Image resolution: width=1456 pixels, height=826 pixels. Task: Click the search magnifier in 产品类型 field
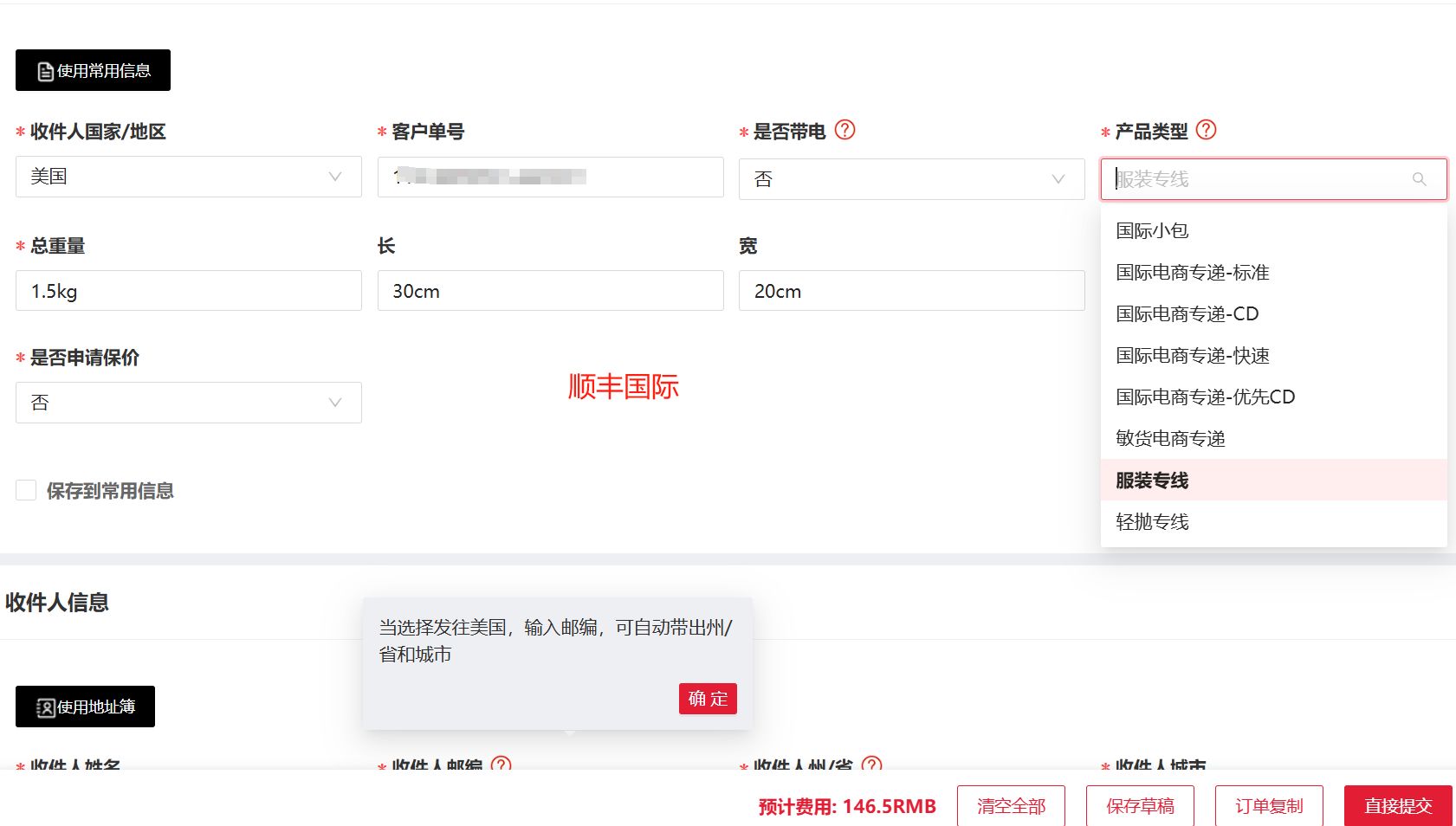(1420, 179)
